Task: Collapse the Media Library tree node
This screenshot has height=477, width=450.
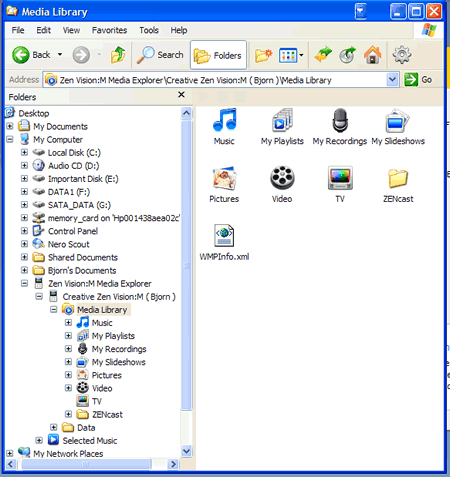Action: pyautogui.click(x=54, y=310)
